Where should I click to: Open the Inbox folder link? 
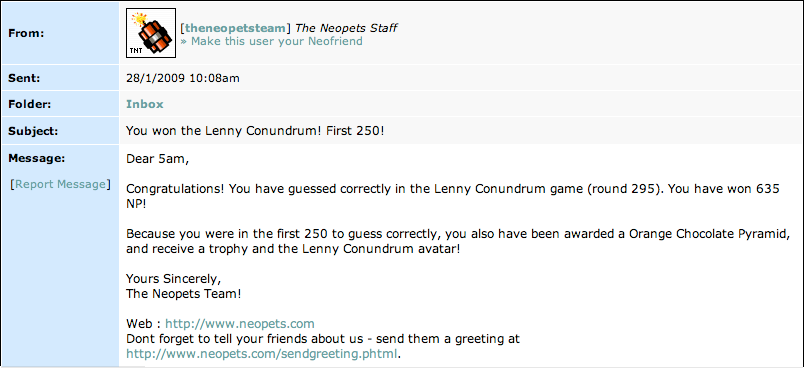[x=145, y=104]
